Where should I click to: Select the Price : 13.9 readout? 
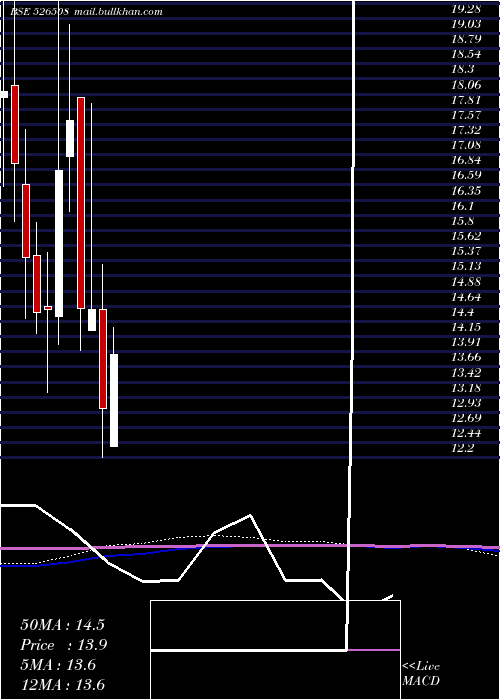pos(64,645)
